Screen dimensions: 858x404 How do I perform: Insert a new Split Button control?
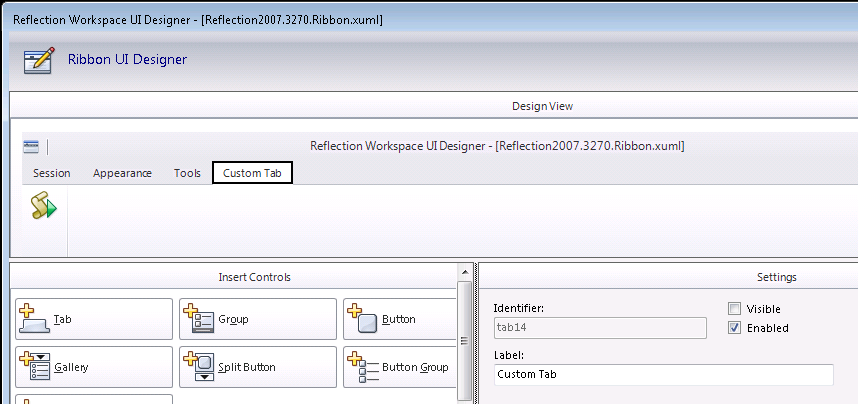258,367
